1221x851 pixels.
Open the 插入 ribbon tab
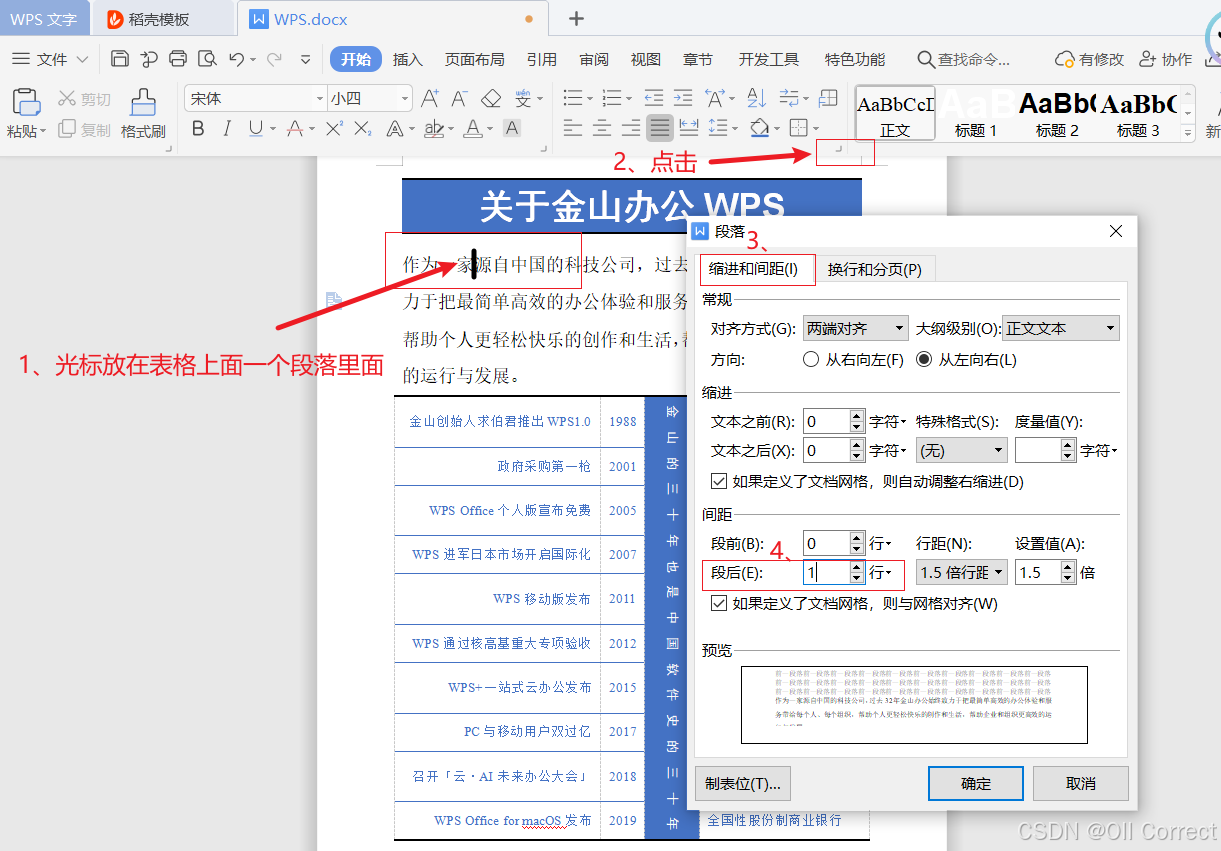point(408,60)
